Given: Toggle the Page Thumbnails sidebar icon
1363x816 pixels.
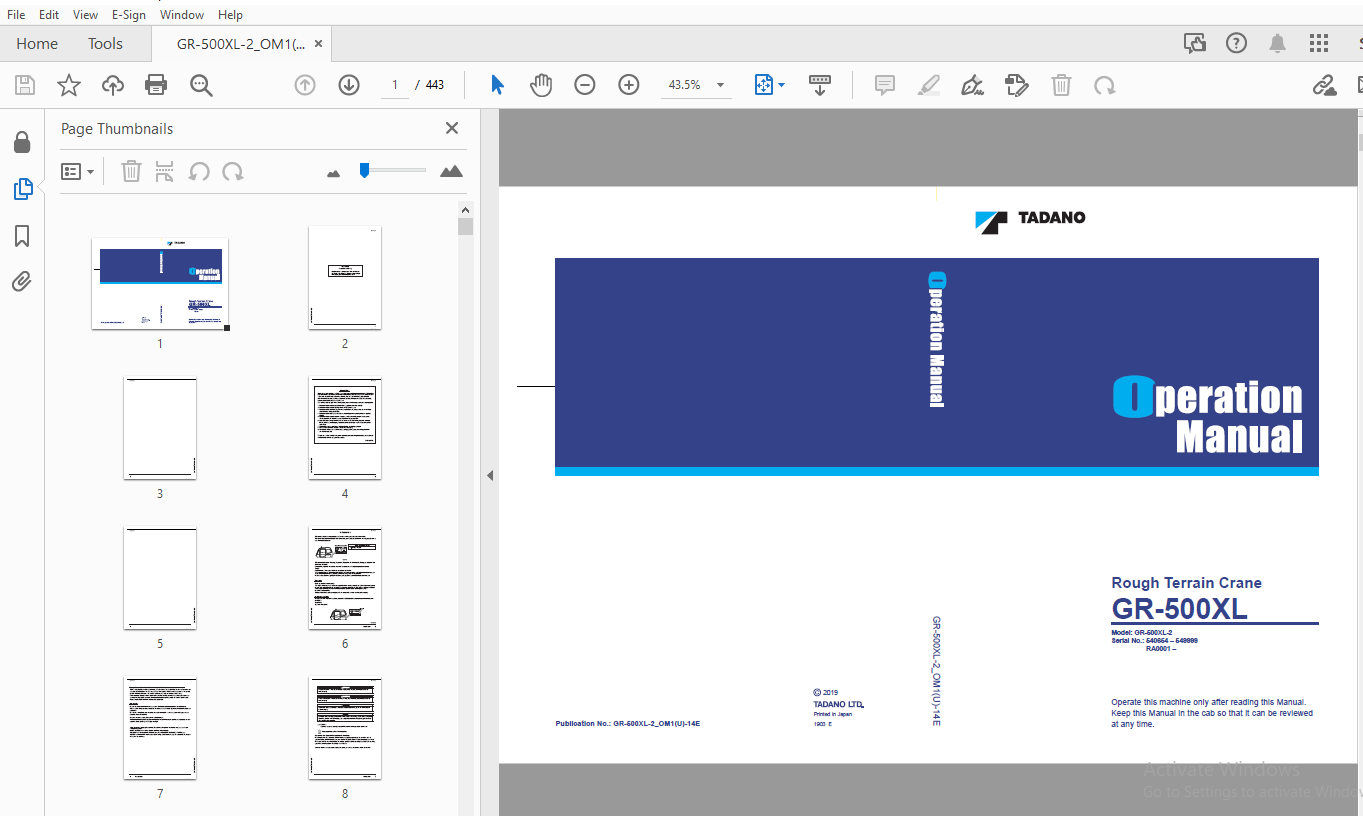Looking at the screenshot, I should click(22, 188).
